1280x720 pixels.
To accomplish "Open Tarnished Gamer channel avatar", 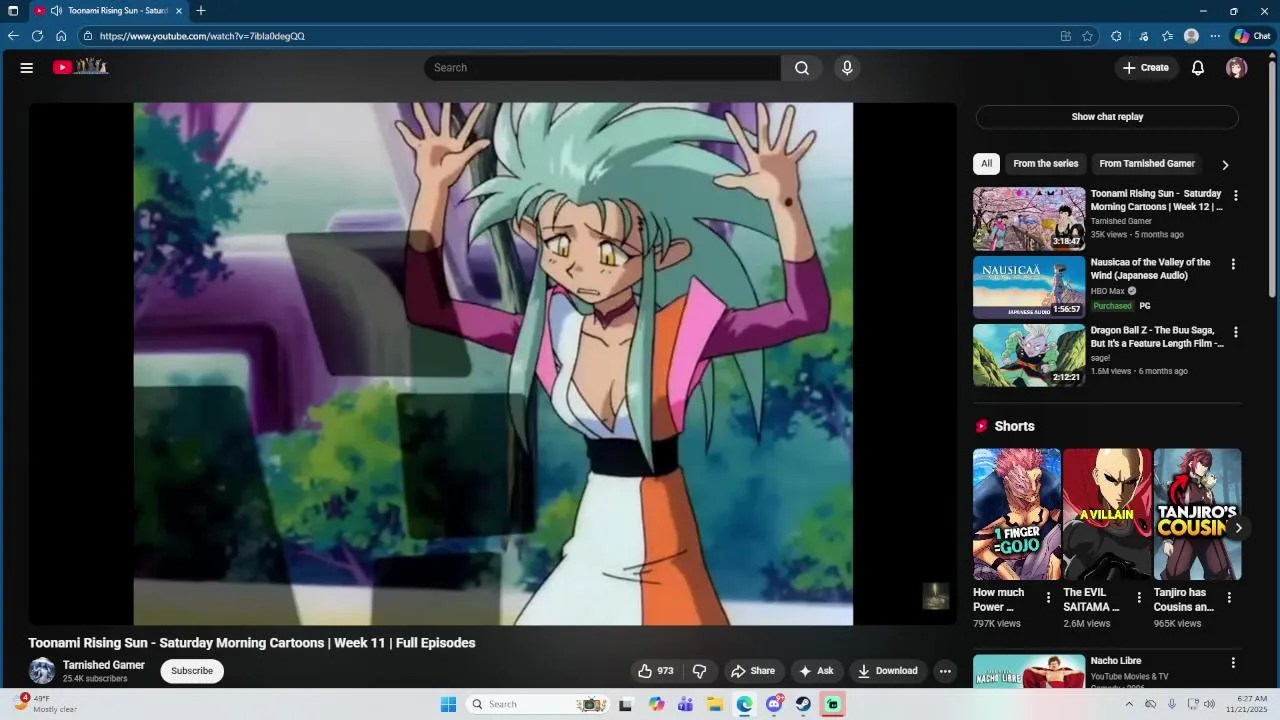I will [42, 671].
